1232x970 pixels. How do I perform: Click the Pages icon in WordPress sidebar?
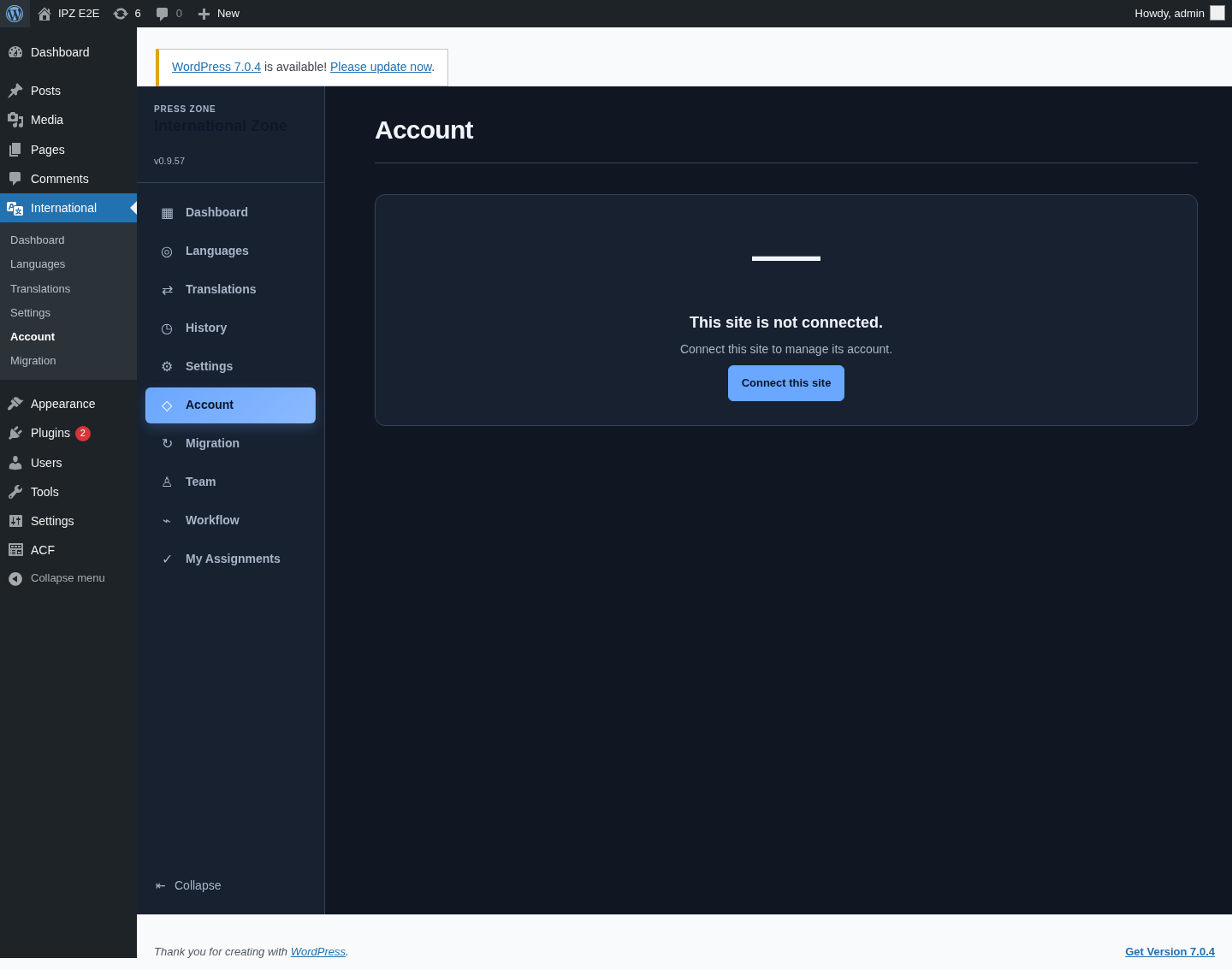tap(15, 150)
